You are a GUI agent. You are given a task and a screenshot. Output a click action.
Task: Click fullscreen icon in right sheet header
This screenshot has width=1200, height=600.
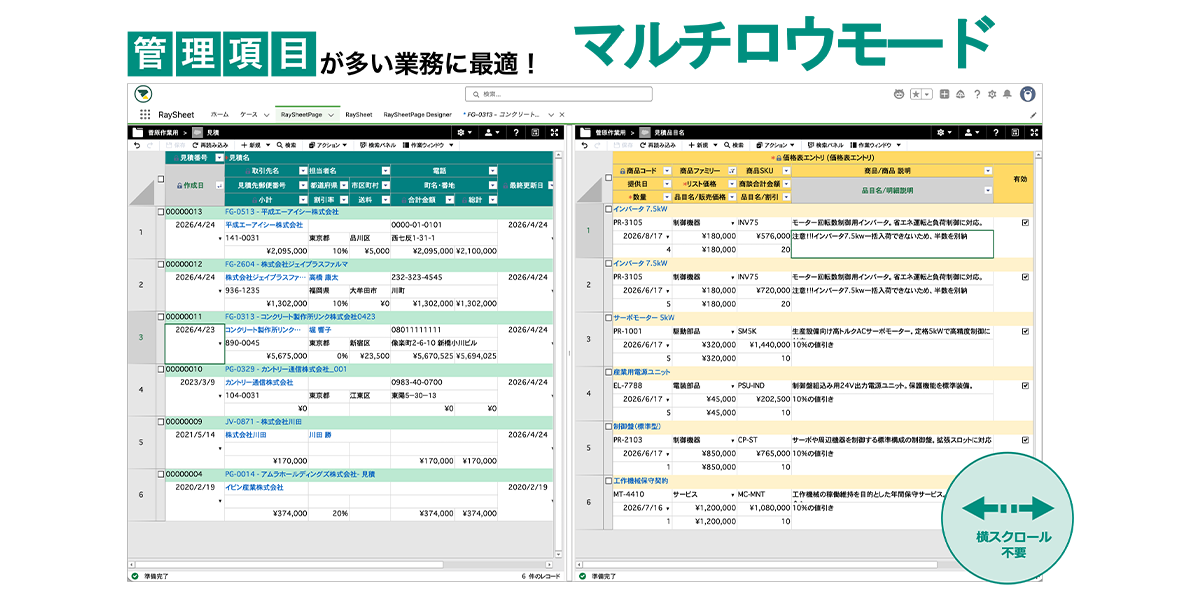tap(1034, 132)
